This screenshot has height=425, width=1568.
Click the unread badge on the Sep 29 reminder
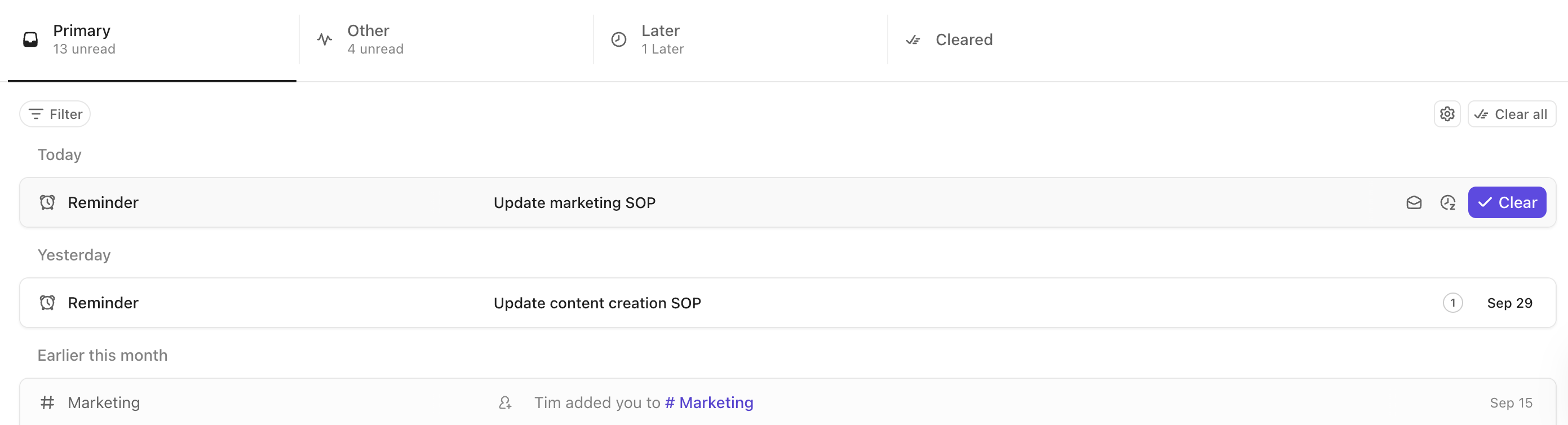click(x=1453, y=302)
